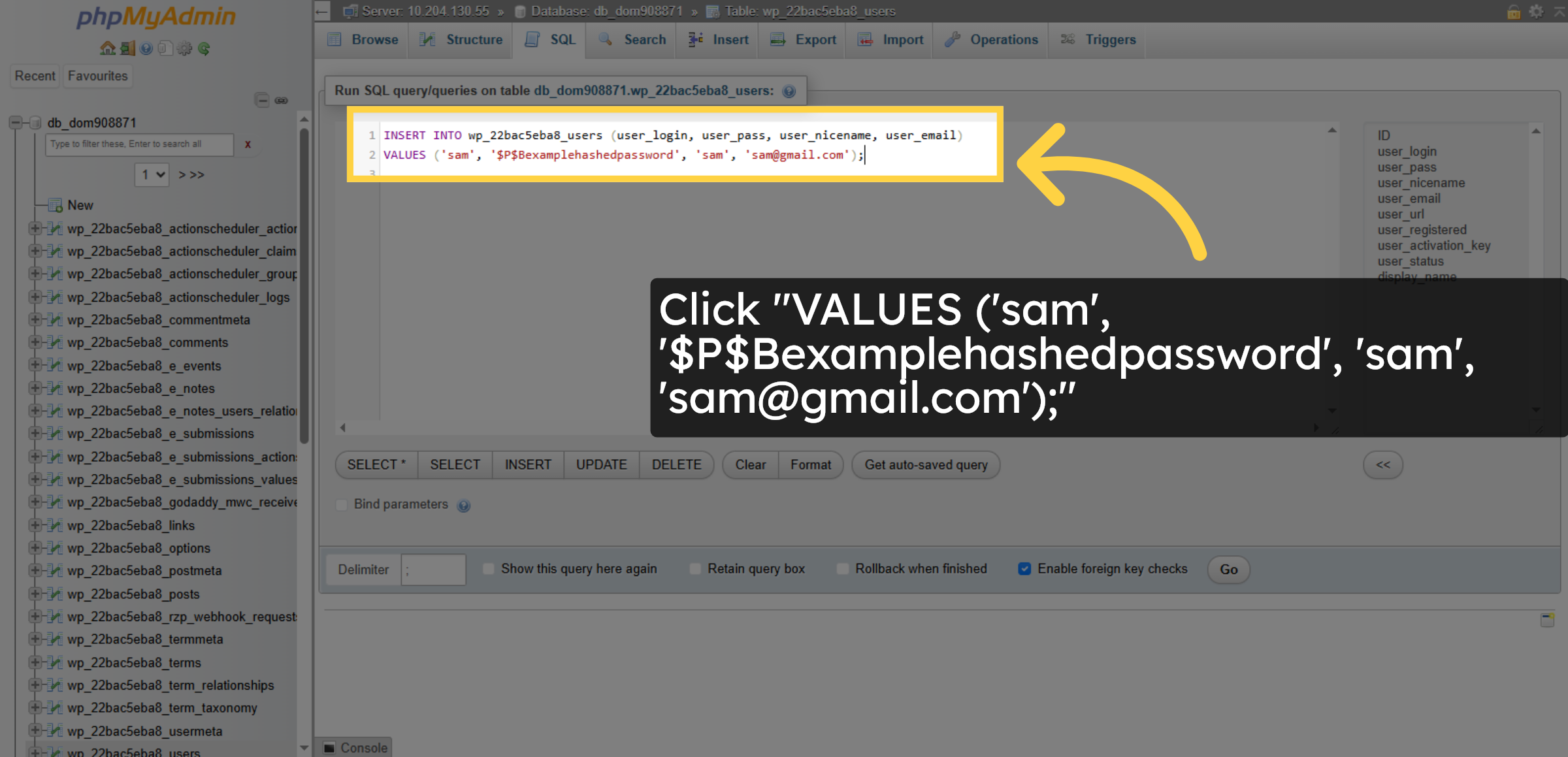Enable Show this query here again
1568x757 pixels.
coord(489,569)
